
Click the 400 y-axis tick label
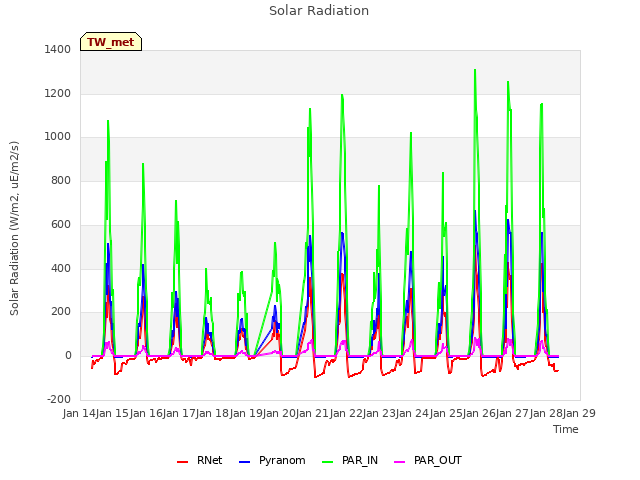(61, 269)
